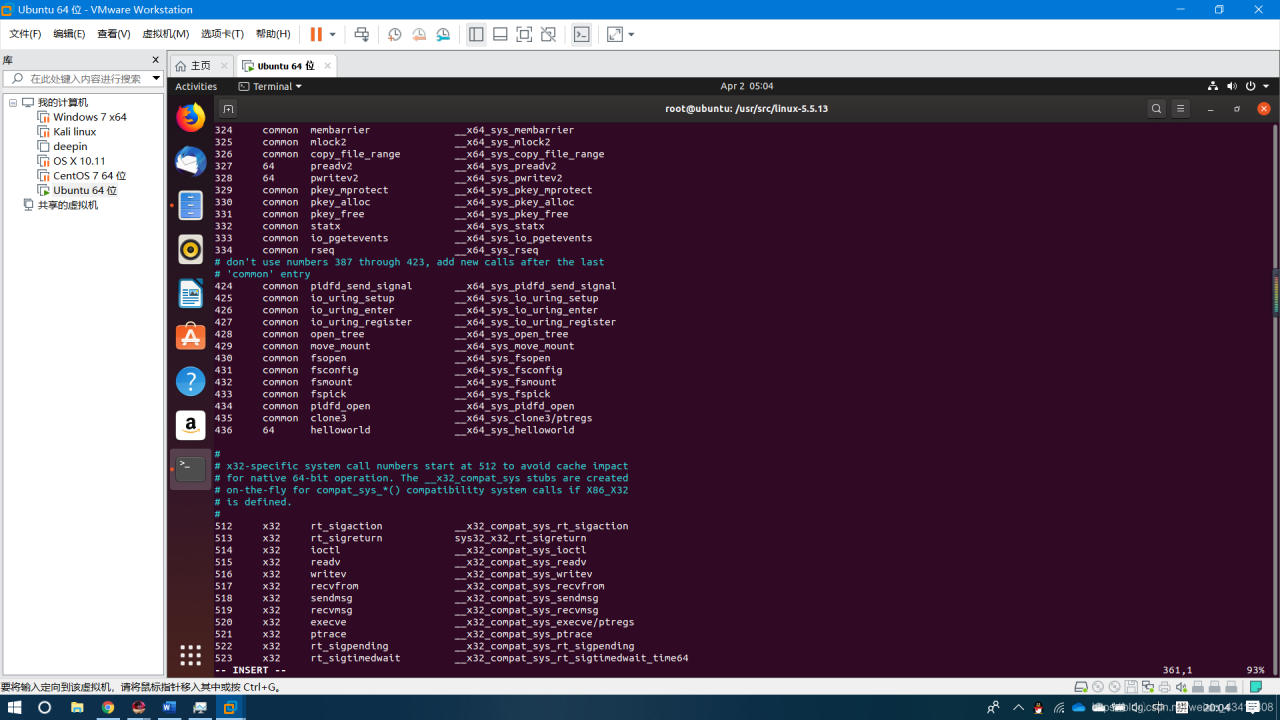
Task: Toggle the console view toolbar icon
Action: (581, 34)
